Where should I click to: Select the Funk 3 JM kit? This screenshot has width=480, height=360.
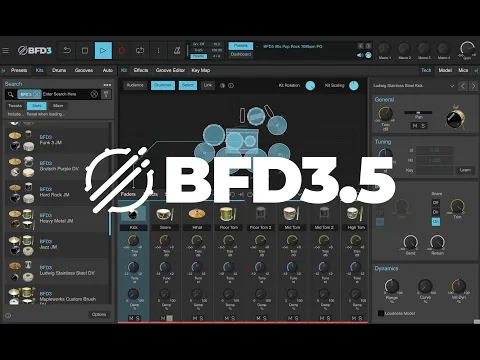click(57, 140)
